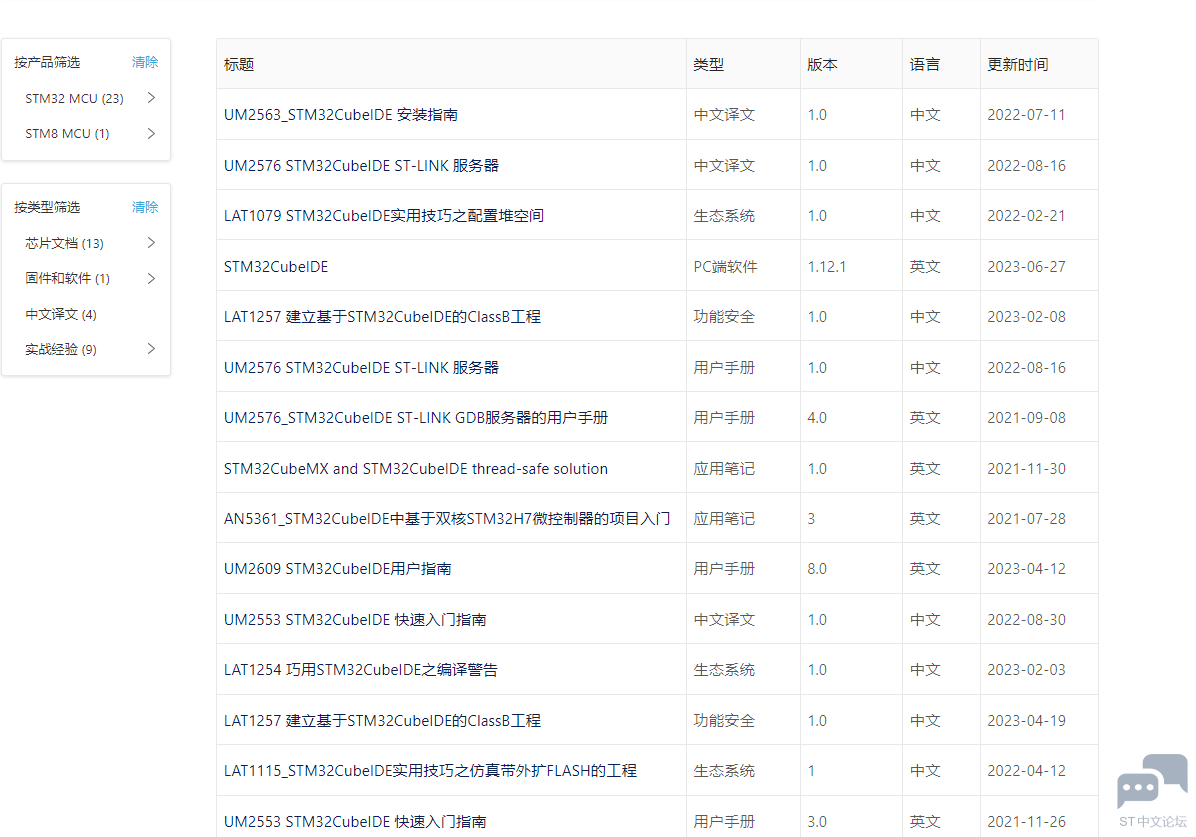
Task: Open UM2576 ST-LINK 服务器 用户手册 row title
Action: click(x=361, y=368)
